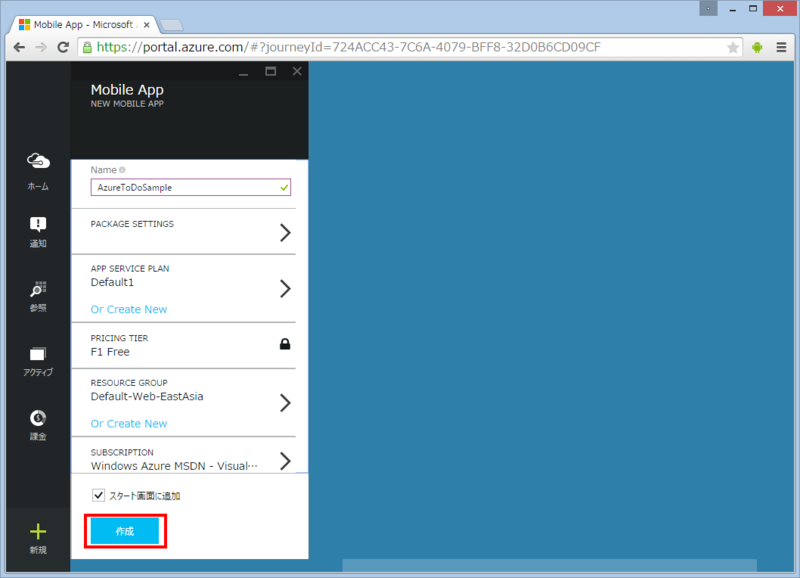Close the Mobile App blade

297,71
